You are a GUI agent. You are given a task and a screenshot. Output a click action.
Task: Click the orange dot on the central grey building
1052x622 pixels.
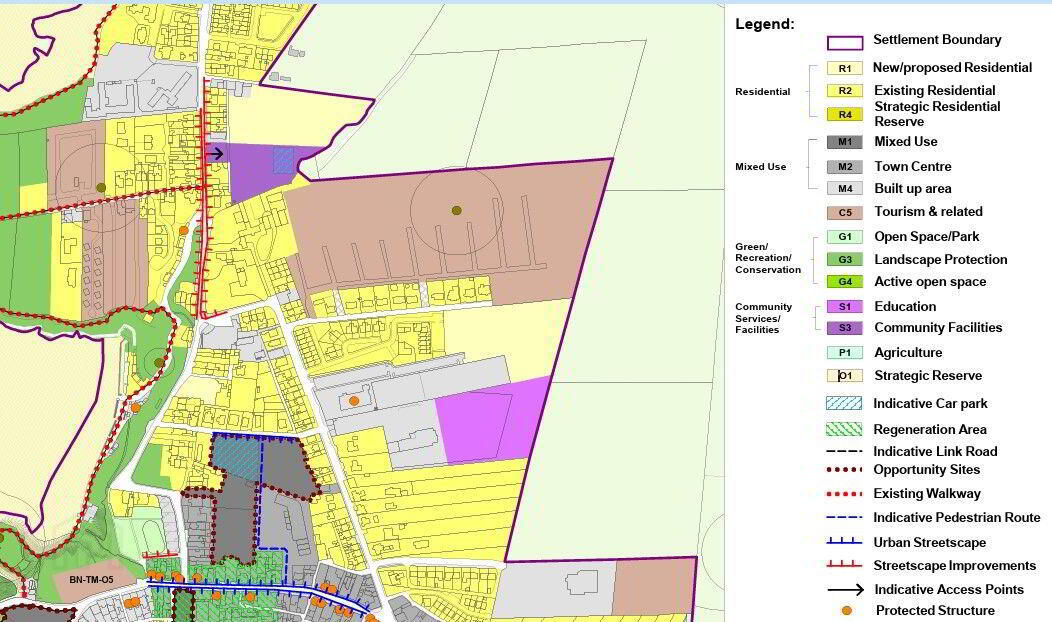point(354,401)
